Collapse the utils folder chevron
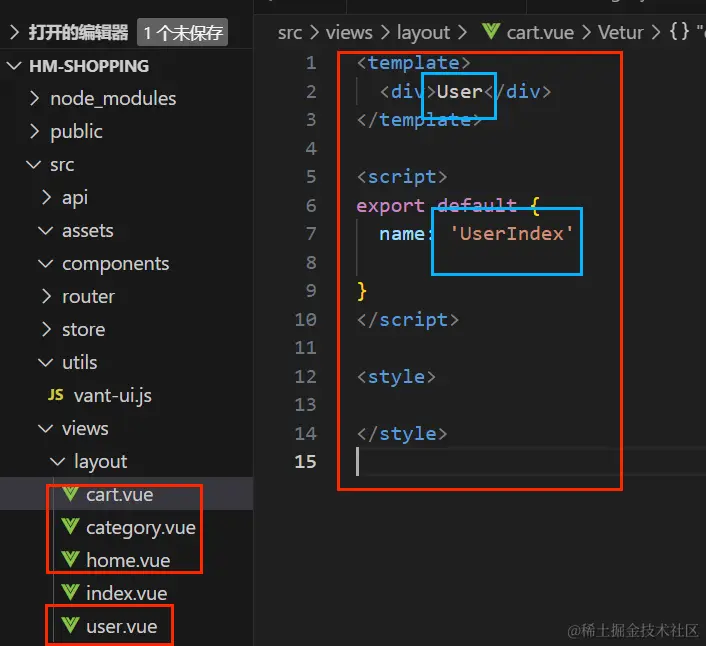This screenshot has height=646, width=706. (45, 362)
